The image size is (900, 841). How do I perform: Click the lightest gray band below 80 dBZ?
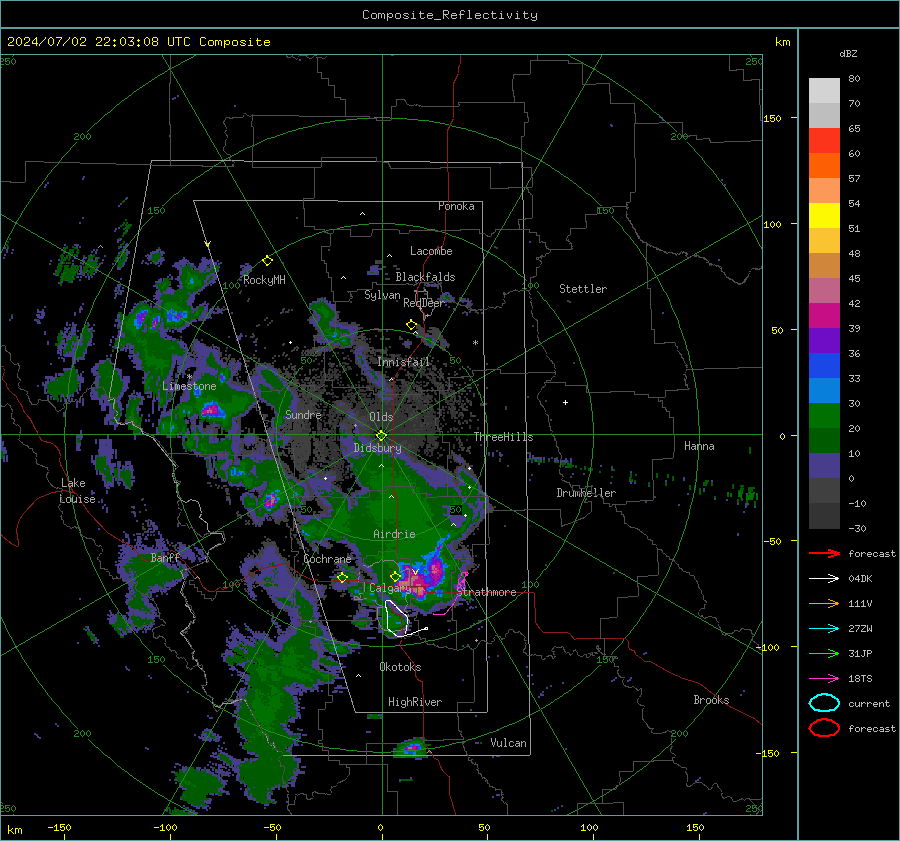coord(824,90)
